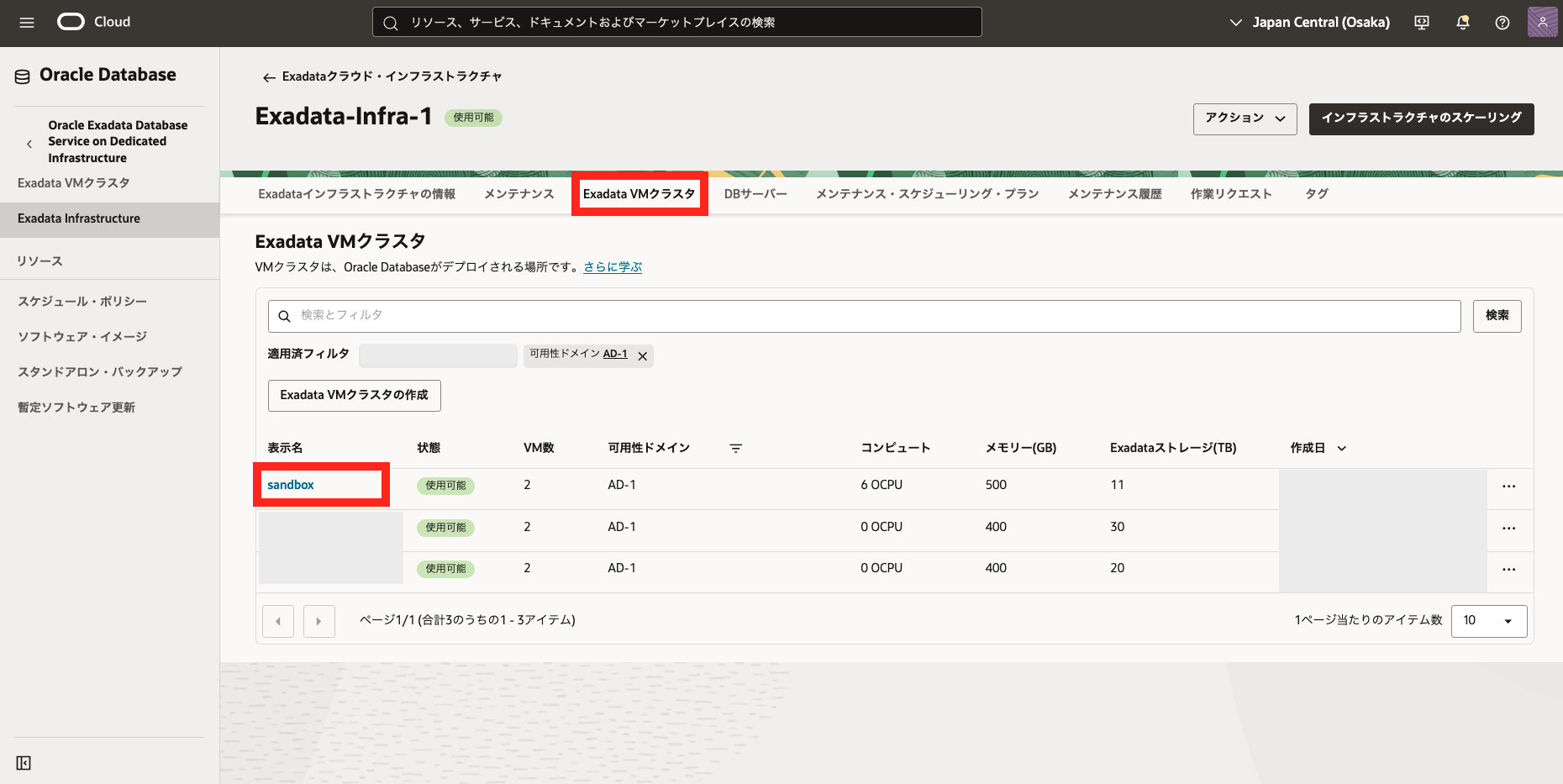Image resolution: width=1563 pixels, height=784 pixels.
Task: Switch to the メンテナンス履歴 tab
Action: coord(1114,194)
